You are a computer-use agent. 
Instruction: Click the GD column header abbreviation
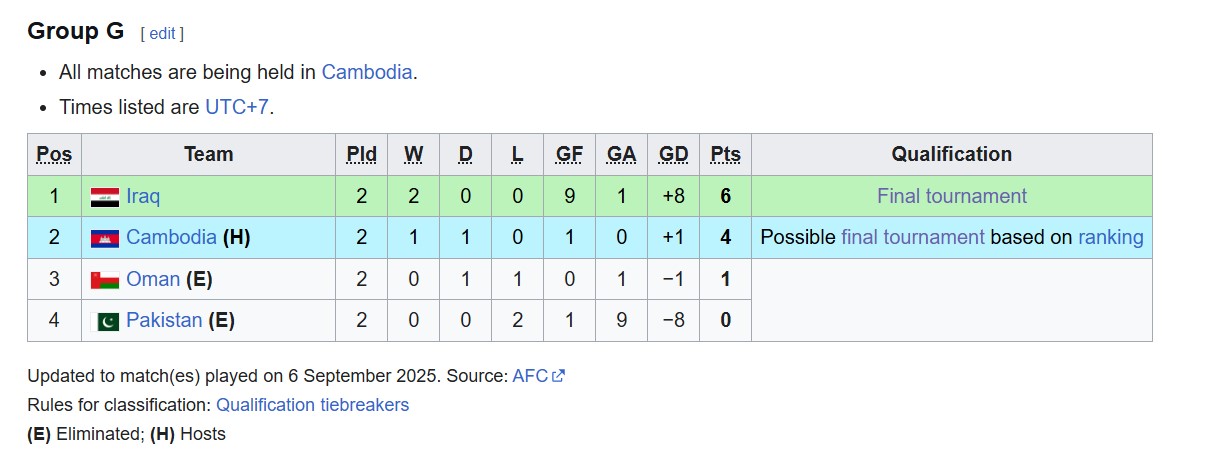pos(673,154)
